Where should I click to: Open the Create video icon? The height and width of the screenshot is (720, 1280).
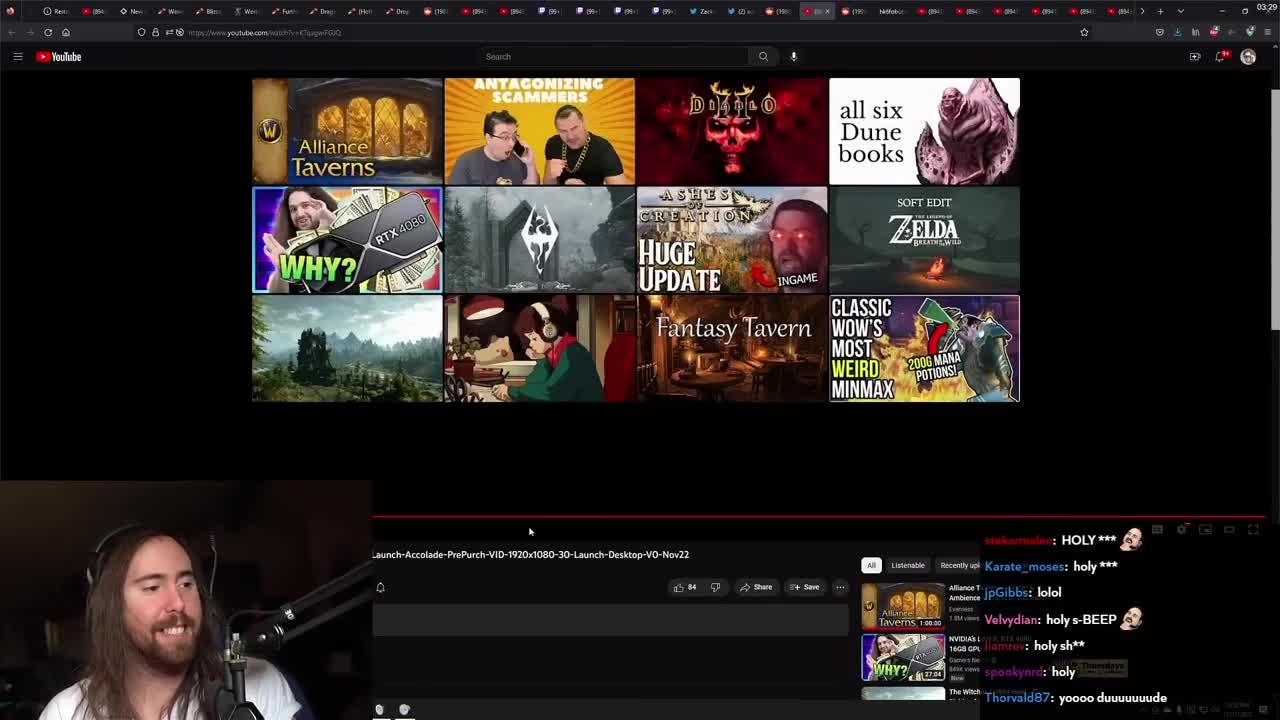[x=1195, y=57]
